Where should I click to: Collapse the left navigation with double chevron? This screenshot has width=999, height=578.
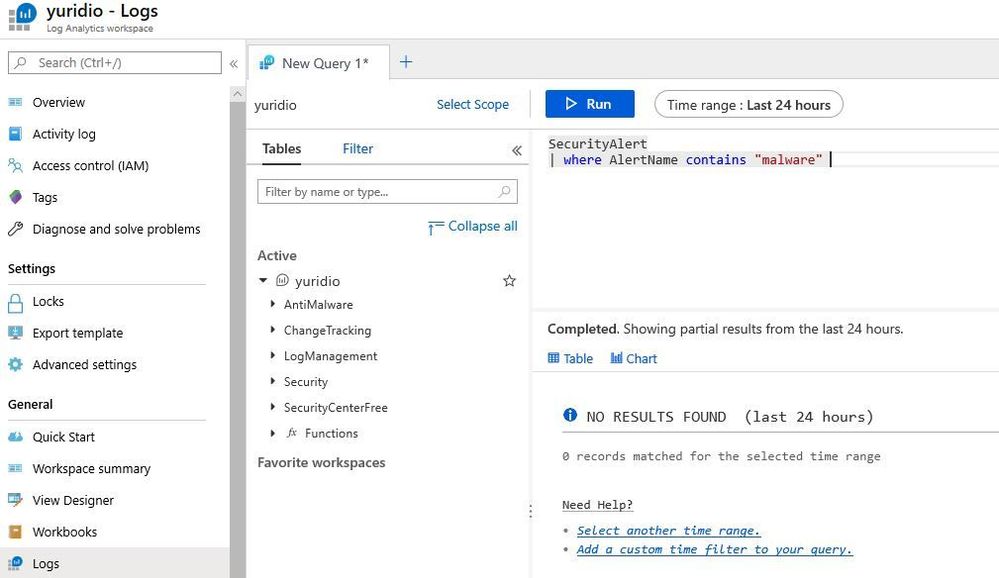tap(234, 64)
